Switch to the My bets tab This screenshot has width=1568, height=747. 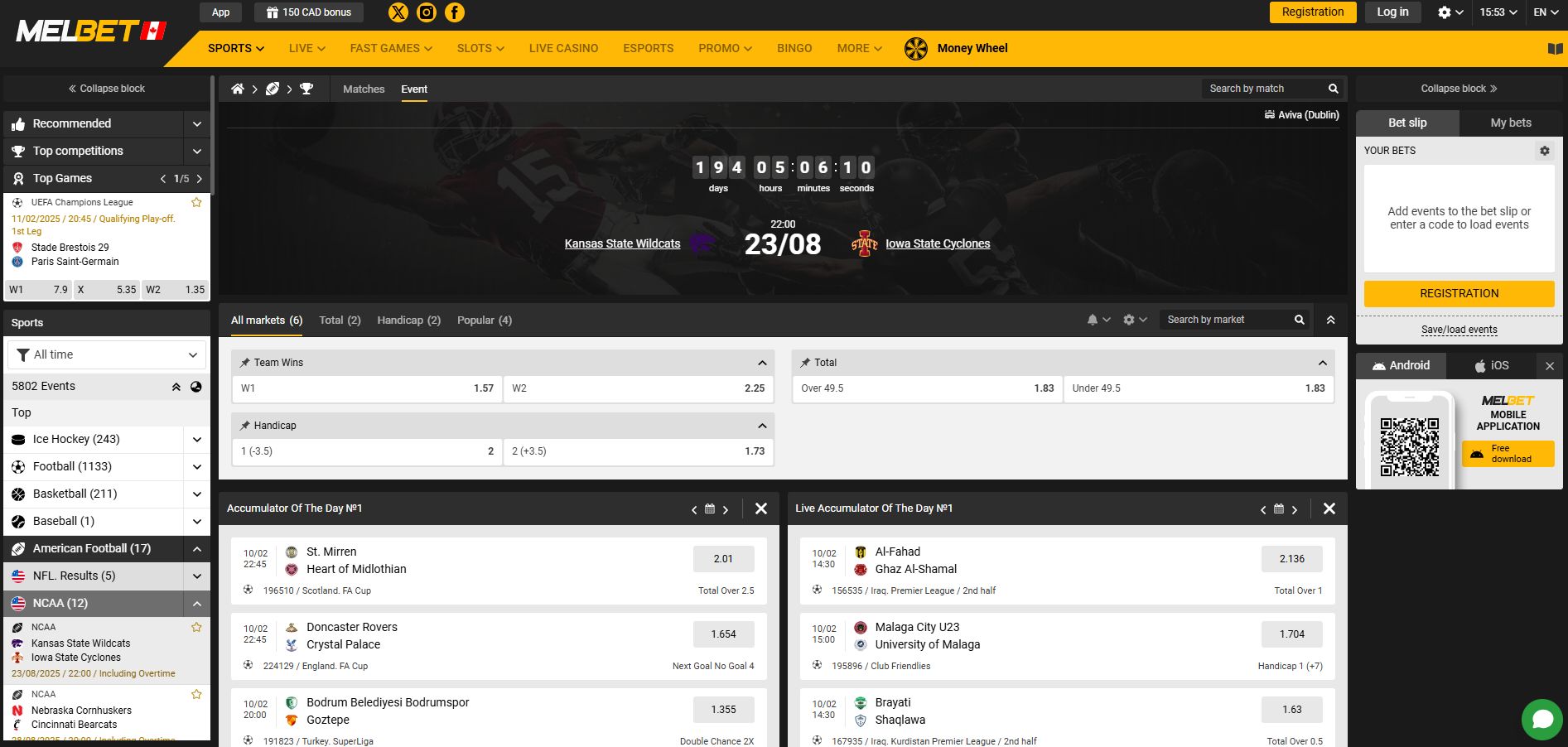pyautogui.click(x=1511, y=123)
